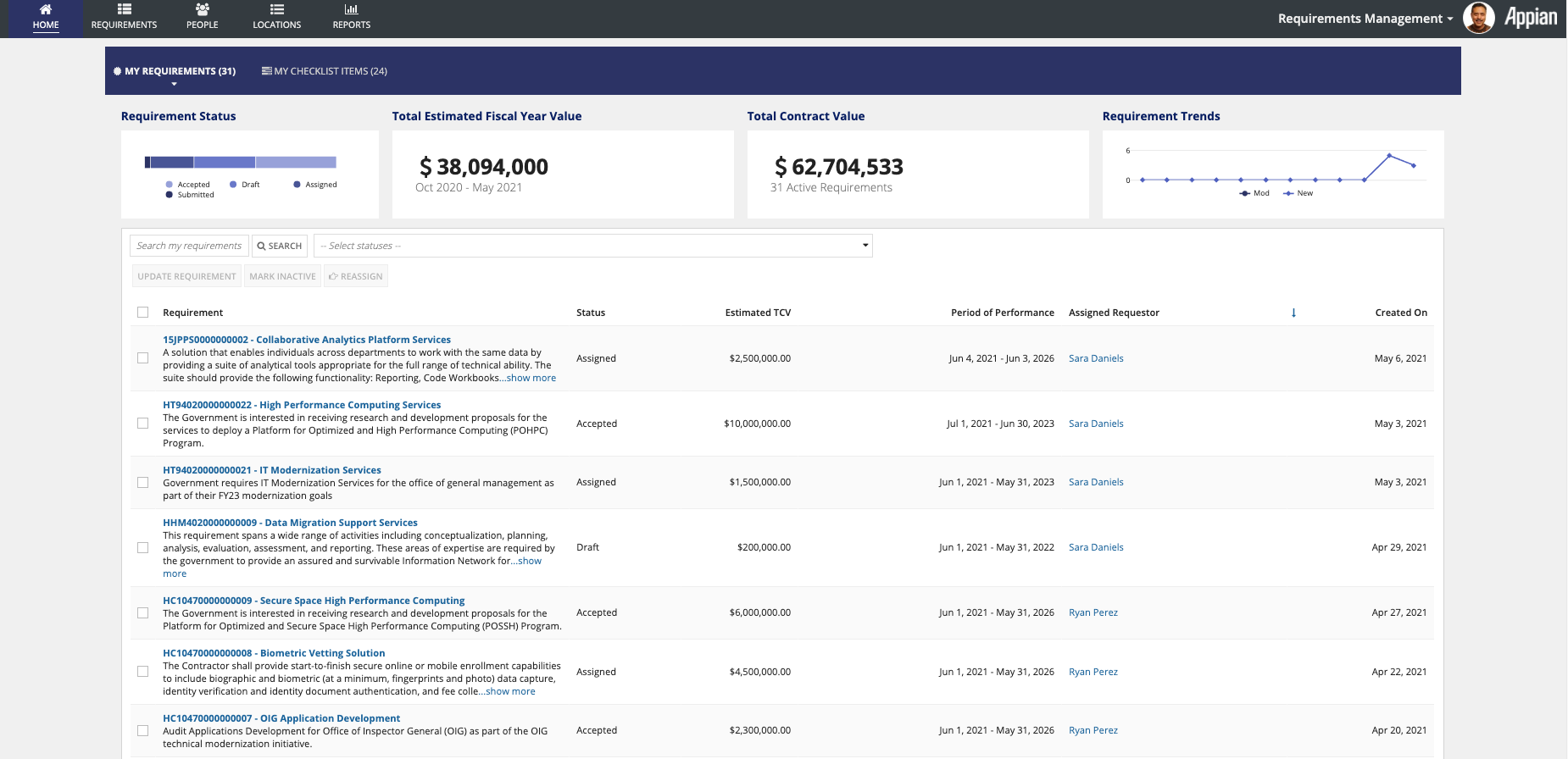
Task: Click the $10,000,000.00 TCV cell
Action: click(x=757, y=424)
